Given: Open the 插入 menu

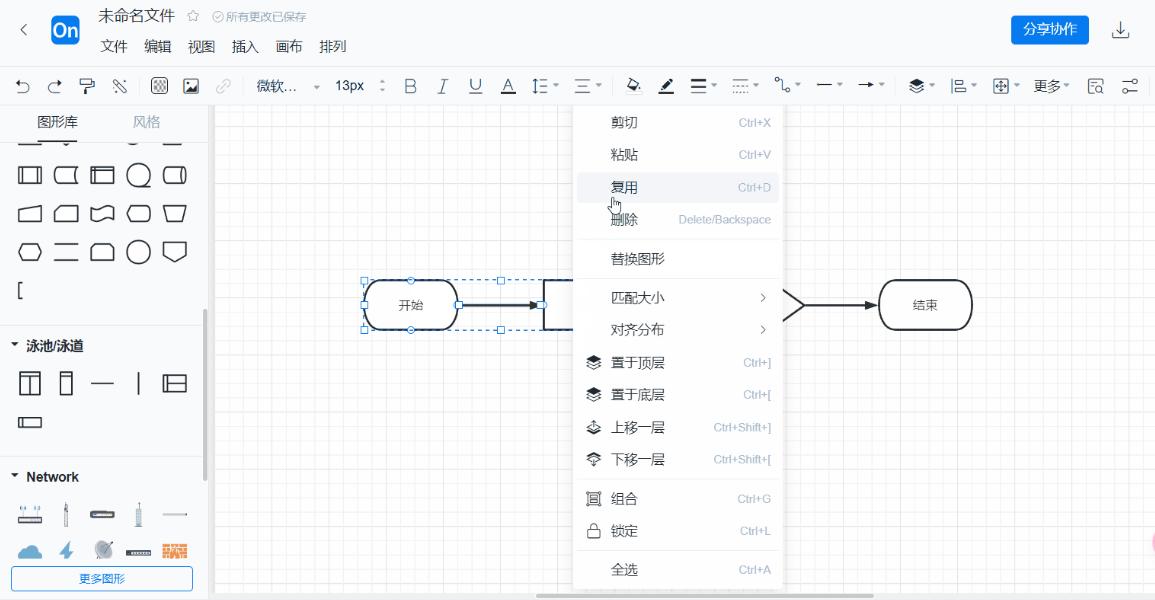Looking at the screenshot, I should point(245,46).
